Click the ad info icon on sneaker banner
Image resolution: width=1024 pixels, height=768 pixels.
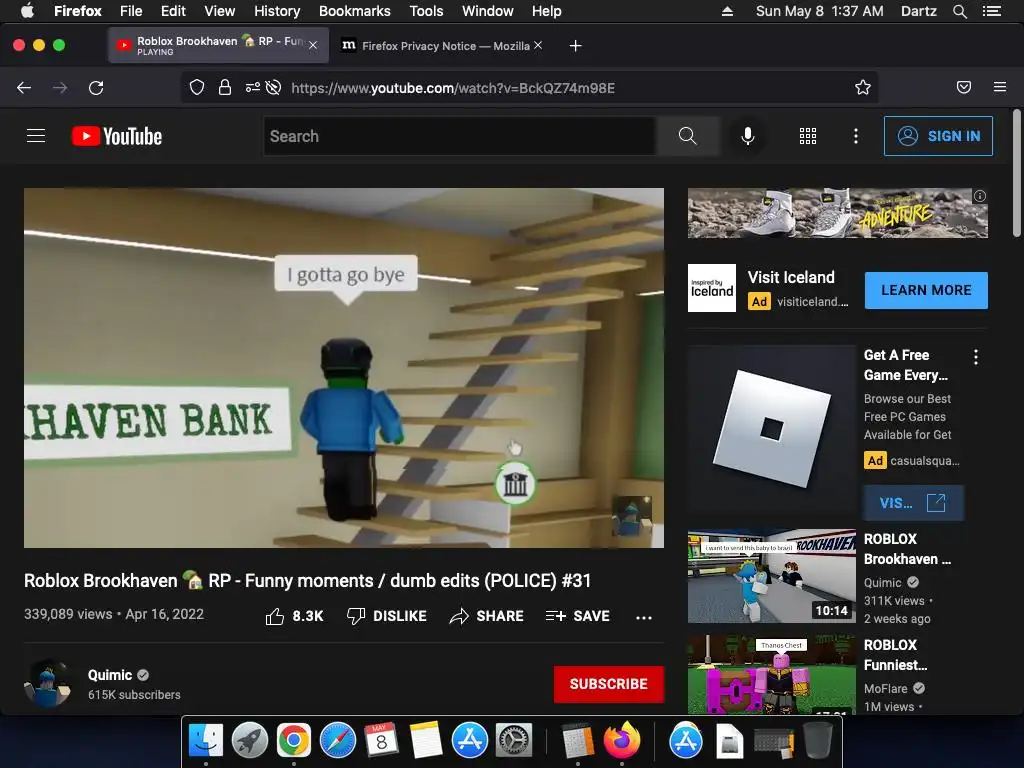[x=980, y=196]
